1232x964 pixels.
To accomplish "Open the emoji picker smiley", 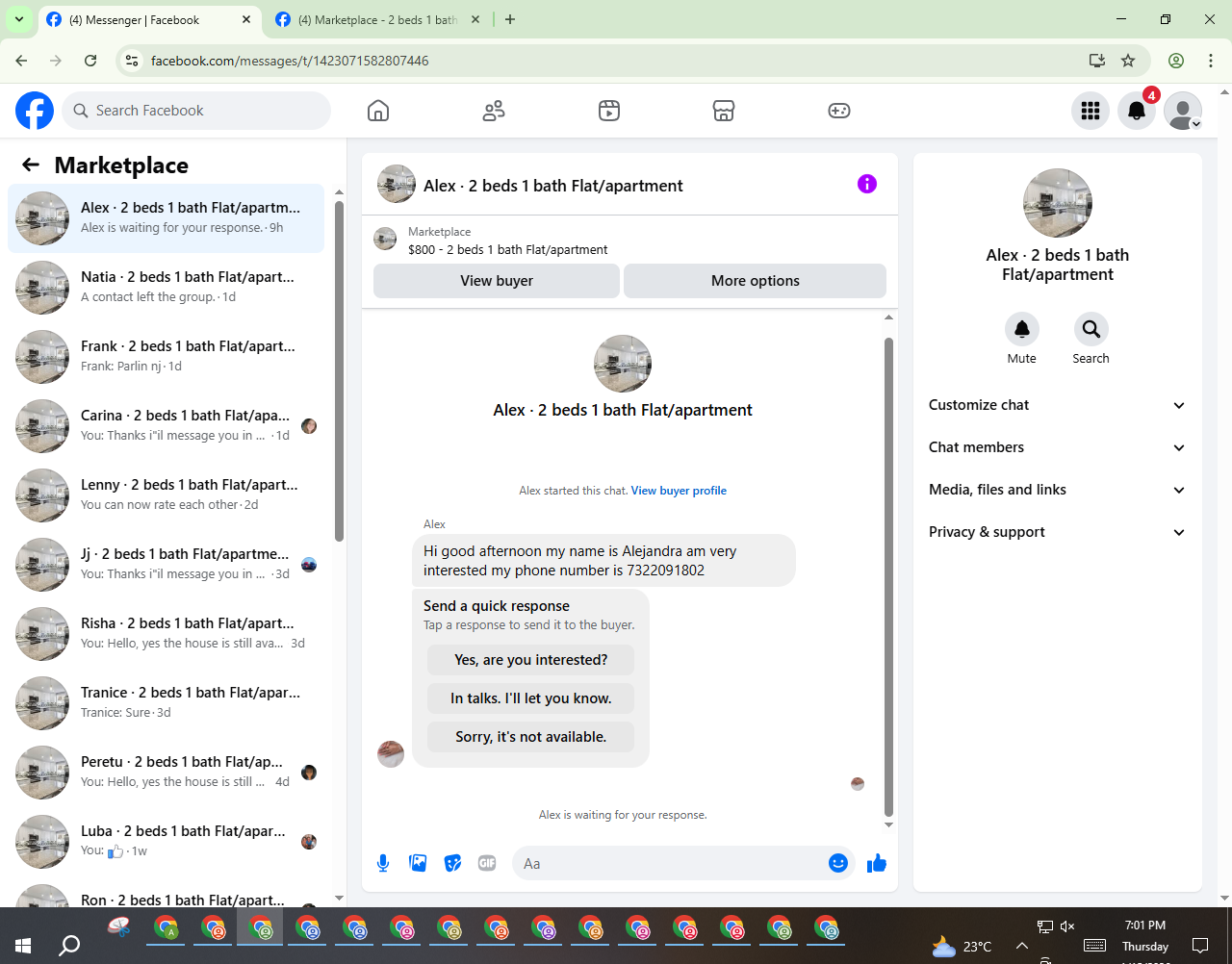I will click(838, 863).
